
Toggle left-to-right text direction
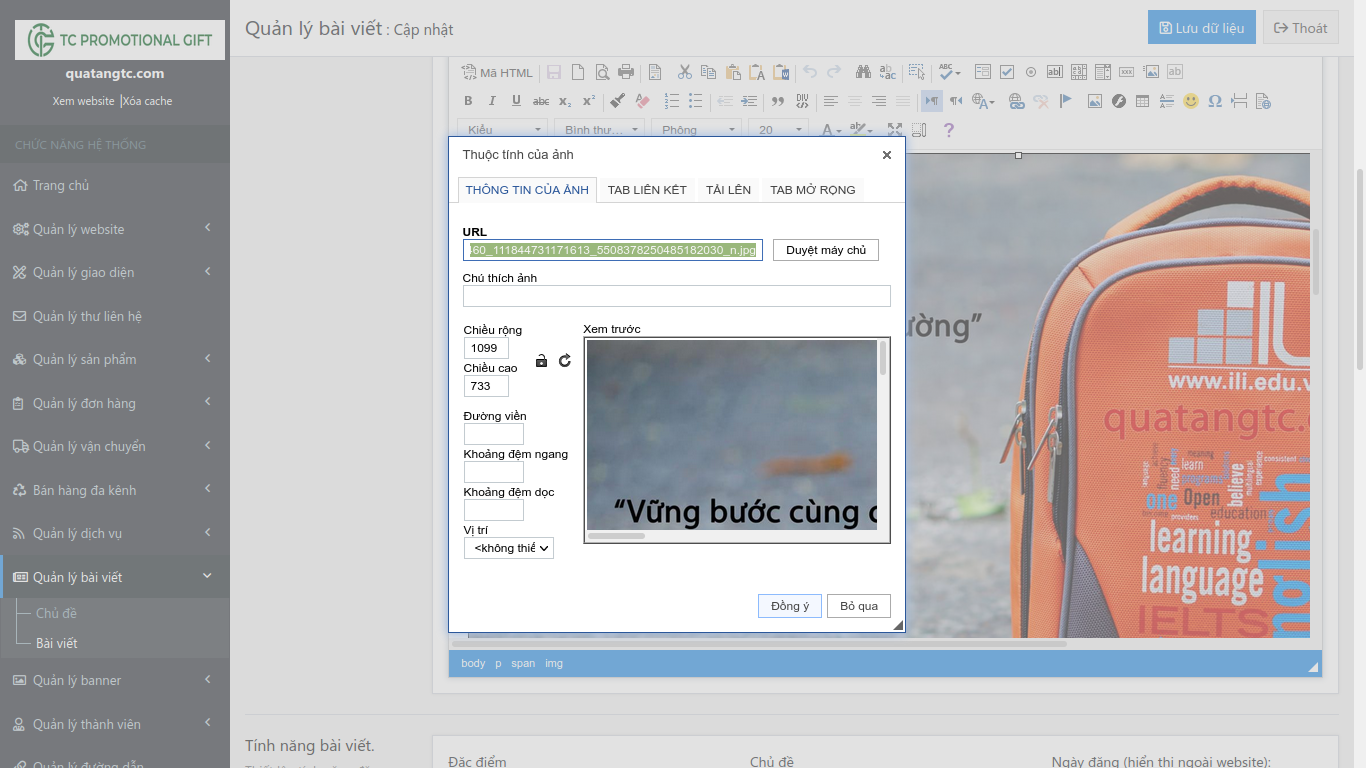932,101
